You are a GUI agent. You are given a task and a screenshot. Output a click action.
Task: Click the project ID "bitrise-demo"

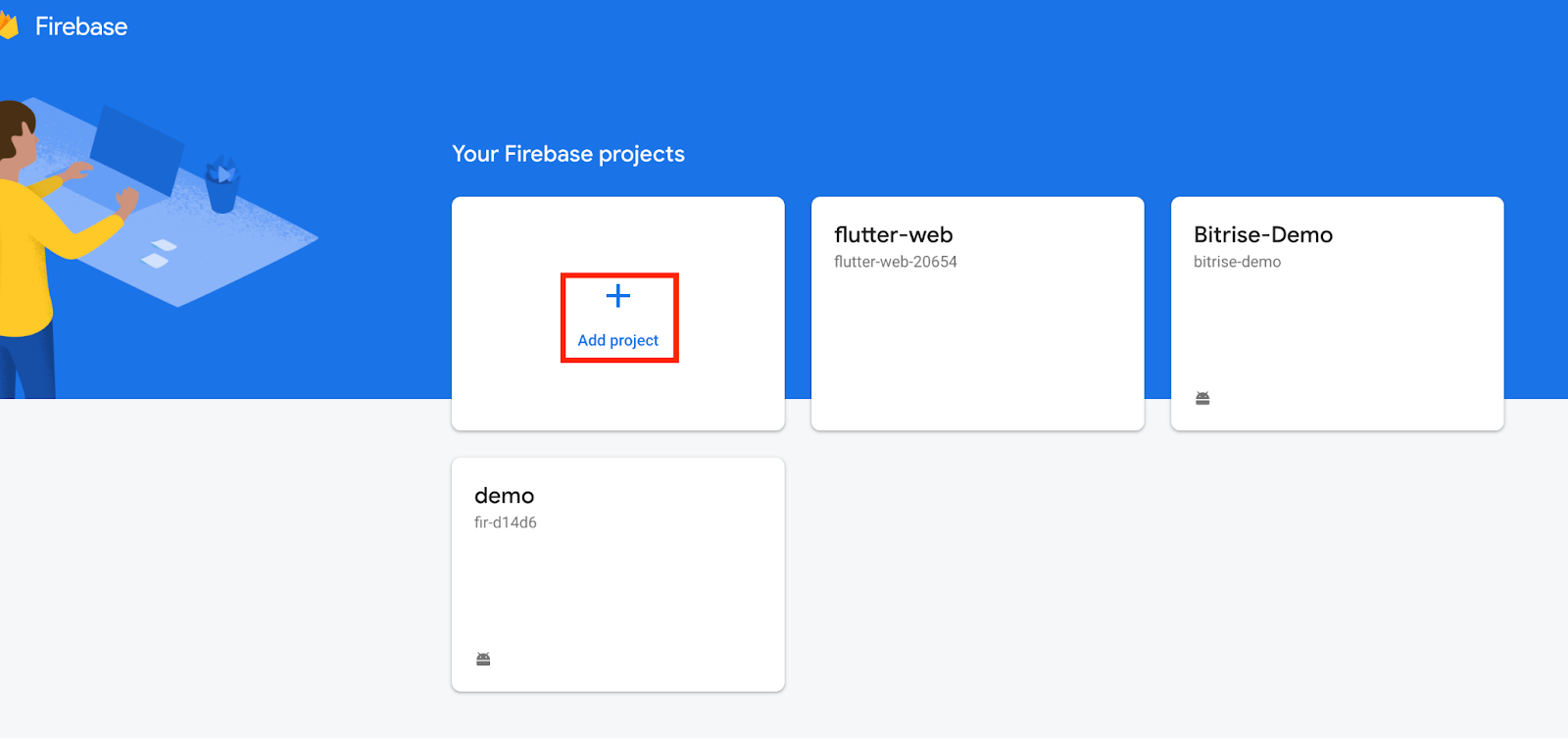click(x=1236, y=262)
